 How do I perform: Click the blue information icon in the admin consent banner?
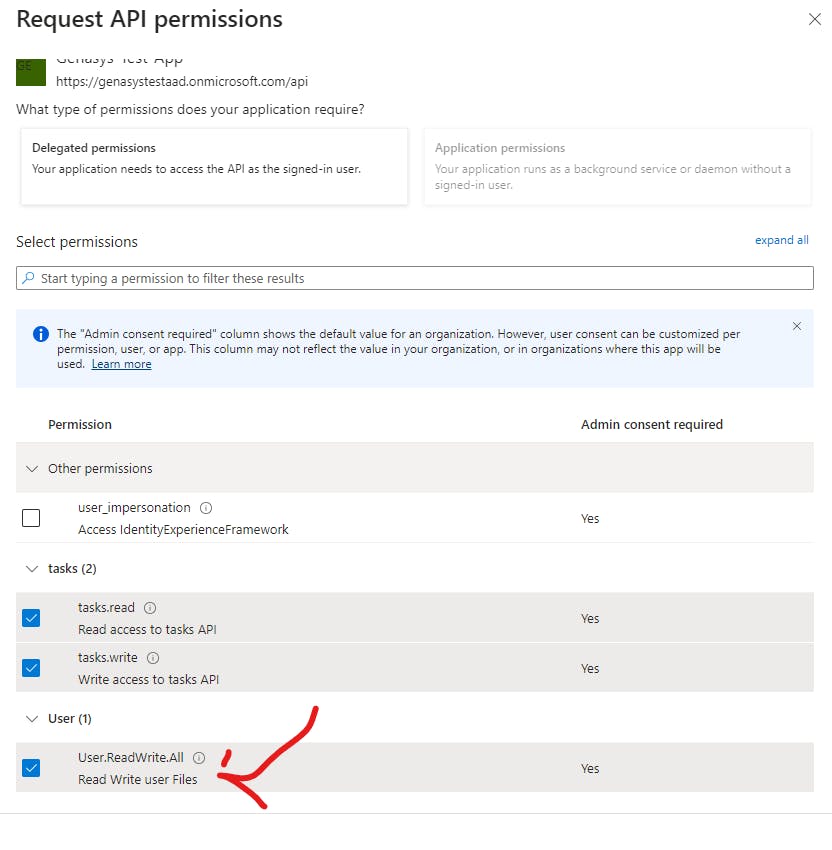[41, 334]
